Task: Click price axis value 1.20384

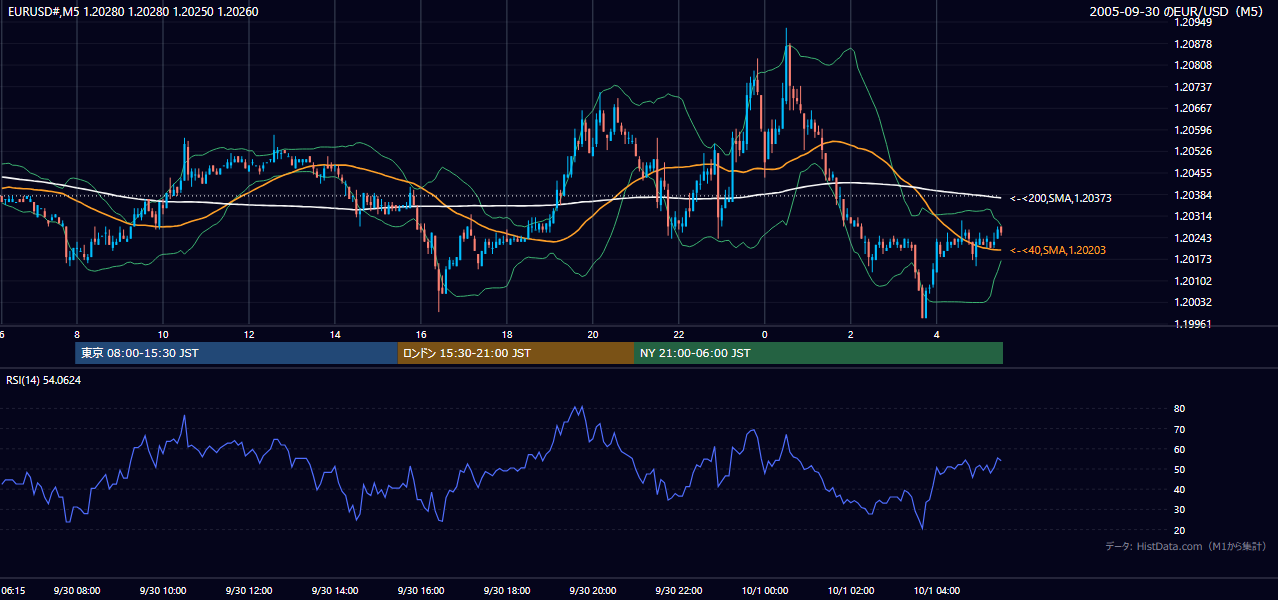Action: point(1194,195)
